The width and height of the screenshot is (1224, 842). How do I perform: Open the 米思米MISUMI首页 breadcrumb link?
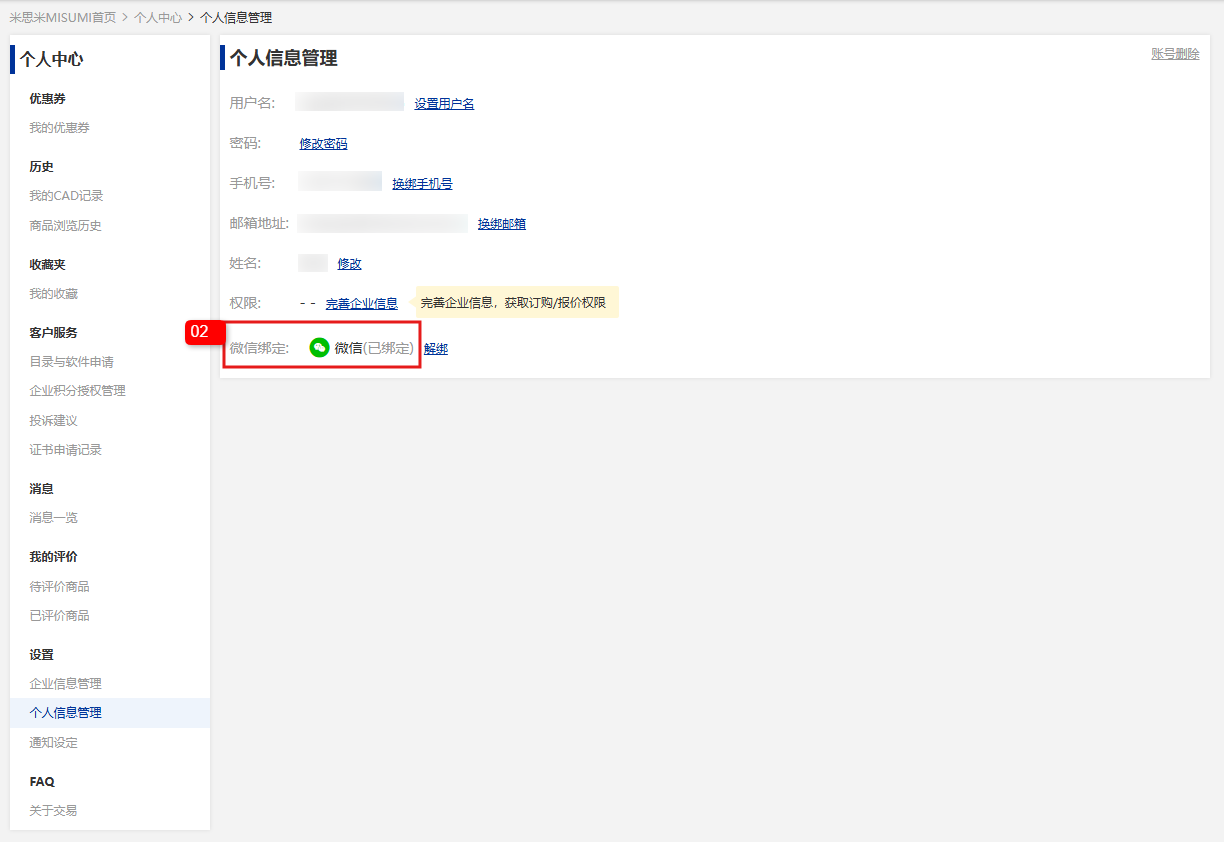[x=63, y=18]
